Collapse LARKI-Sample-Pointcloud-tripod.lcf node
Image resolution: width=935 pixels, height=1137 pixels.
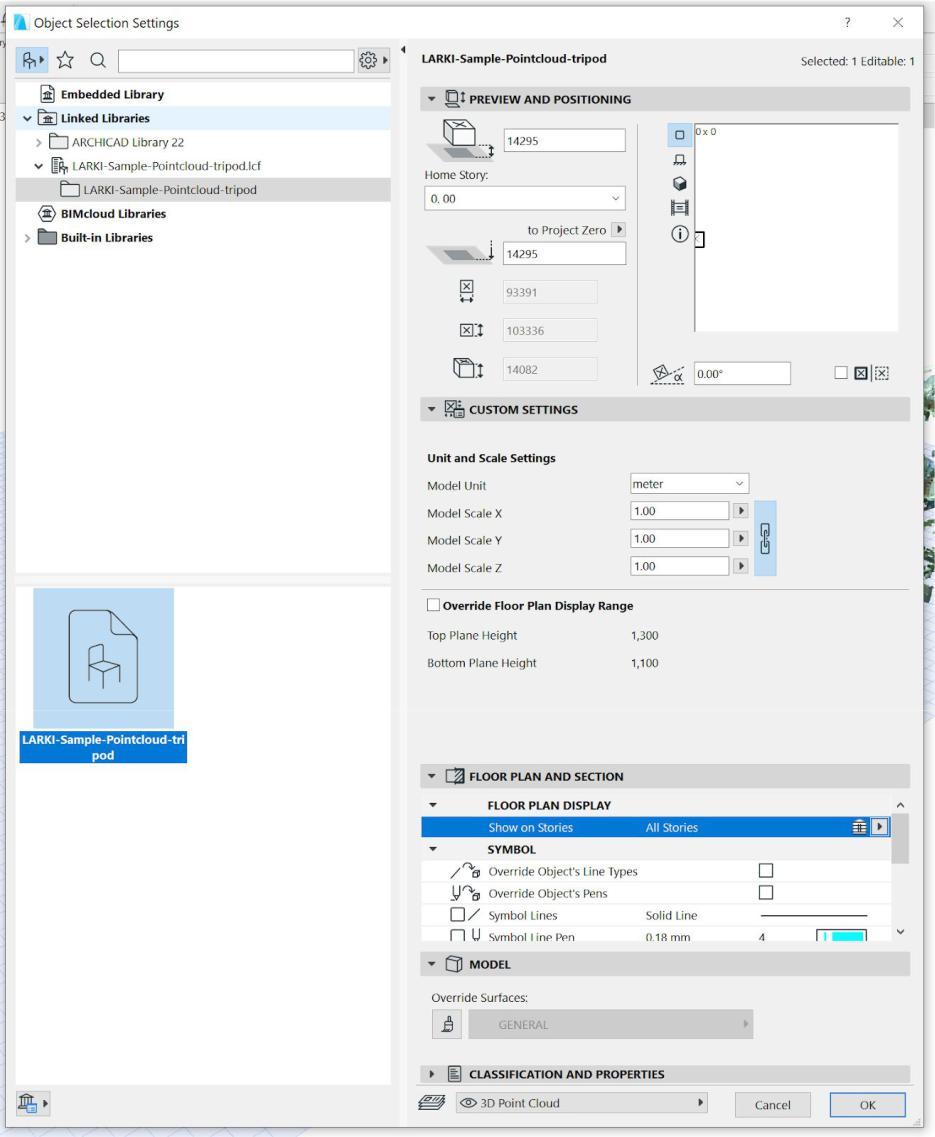point(38,166)
